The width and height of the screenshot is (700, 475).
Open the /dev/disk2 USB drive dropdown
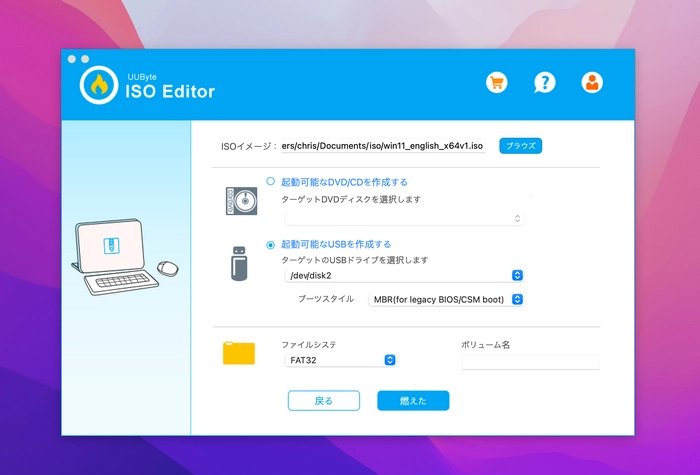point(404,275)
